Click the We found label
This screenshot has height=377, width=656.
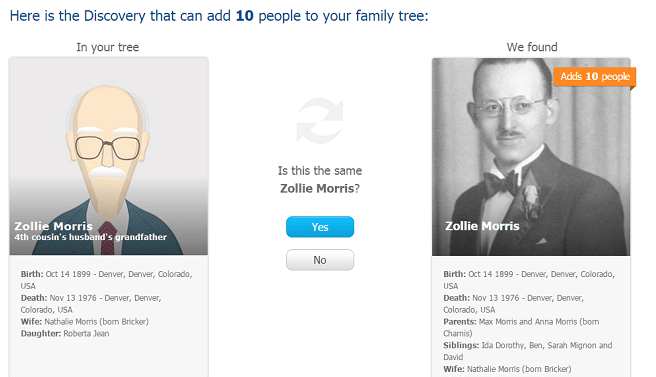(x=532, y=47)
